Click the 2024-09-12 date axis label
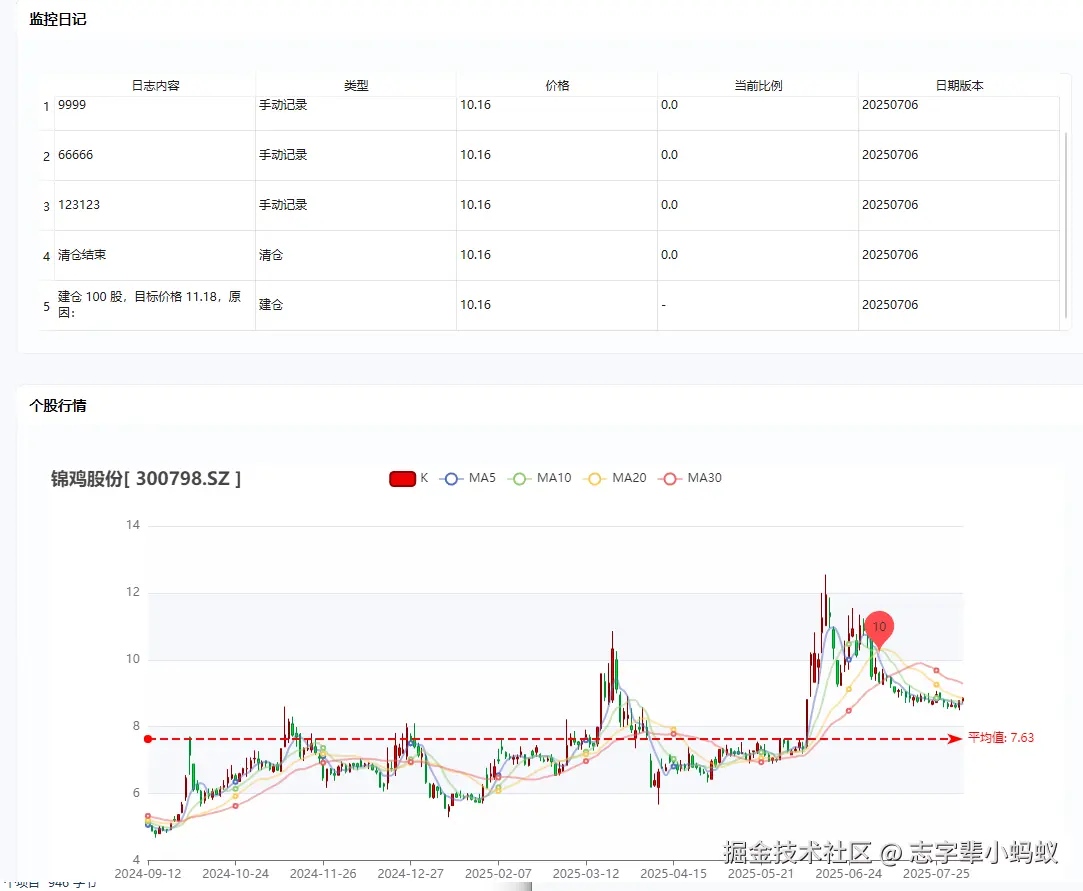 148,874
